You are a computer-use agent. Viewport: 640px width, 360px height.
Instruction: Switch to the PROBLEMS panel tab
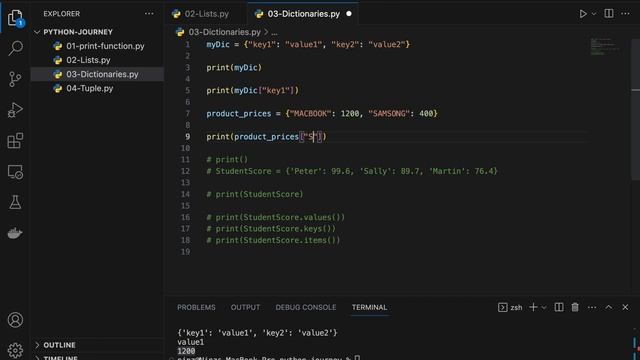coord(196,307)
